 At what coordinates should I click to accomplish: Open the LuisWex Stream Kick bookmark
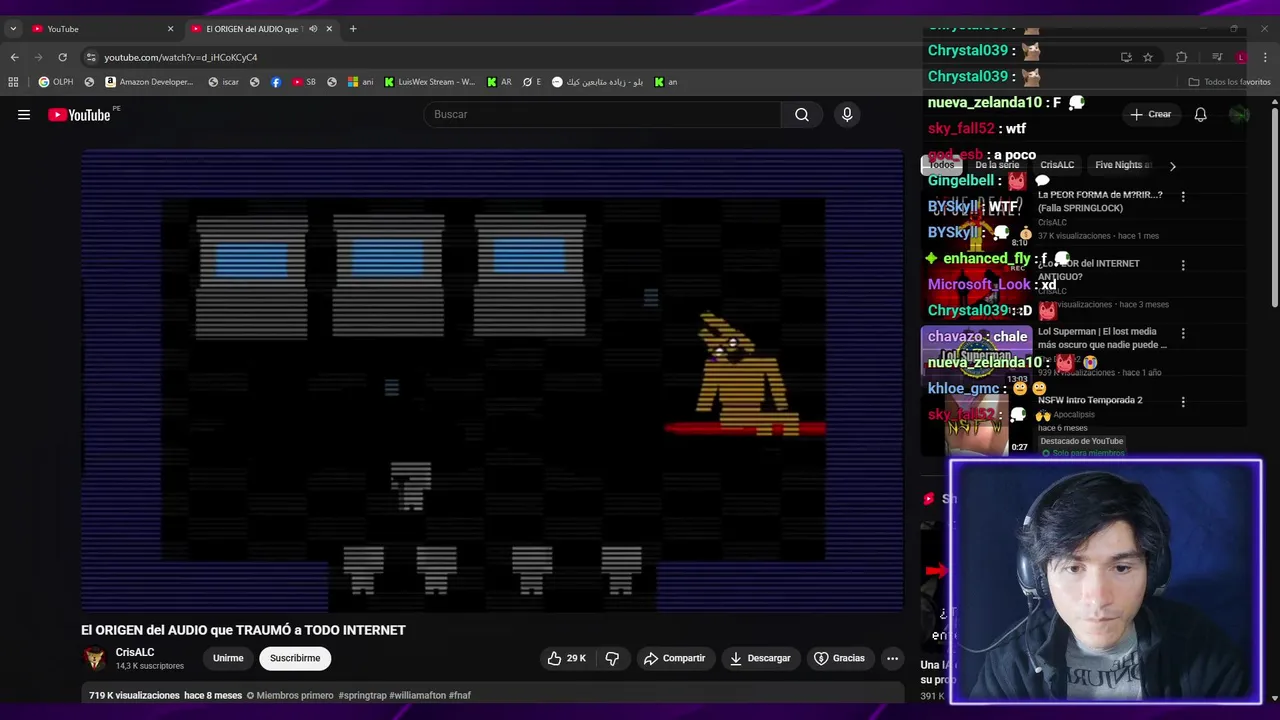tap(430, 82)
